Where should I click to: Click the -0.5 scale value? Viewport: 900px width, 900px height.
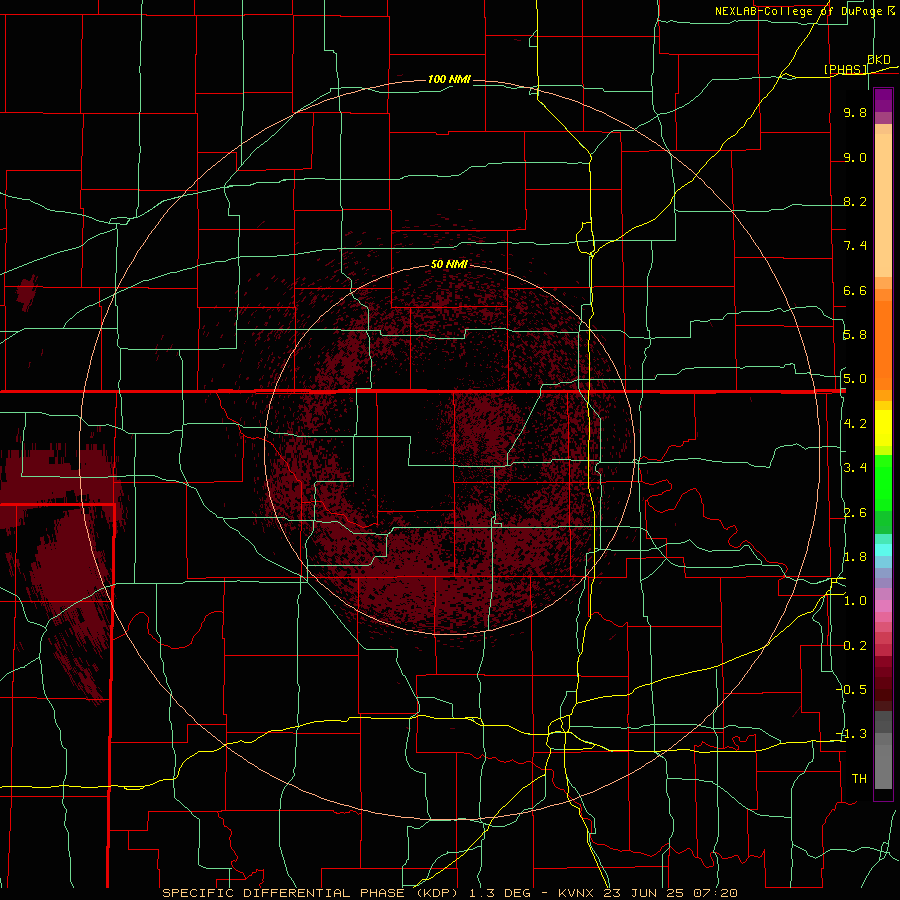(852, 689)
